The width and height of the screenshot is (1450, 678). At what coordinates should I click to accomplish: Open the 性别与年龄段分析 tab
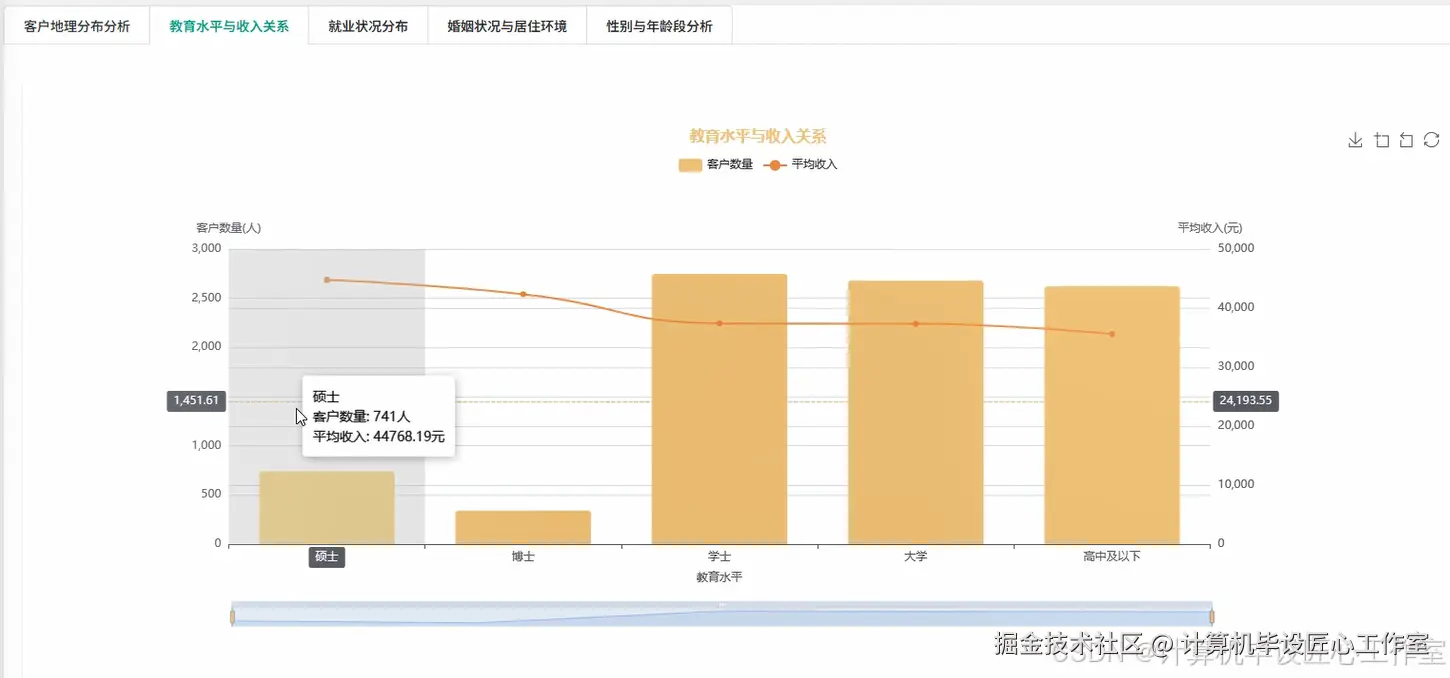658,25
